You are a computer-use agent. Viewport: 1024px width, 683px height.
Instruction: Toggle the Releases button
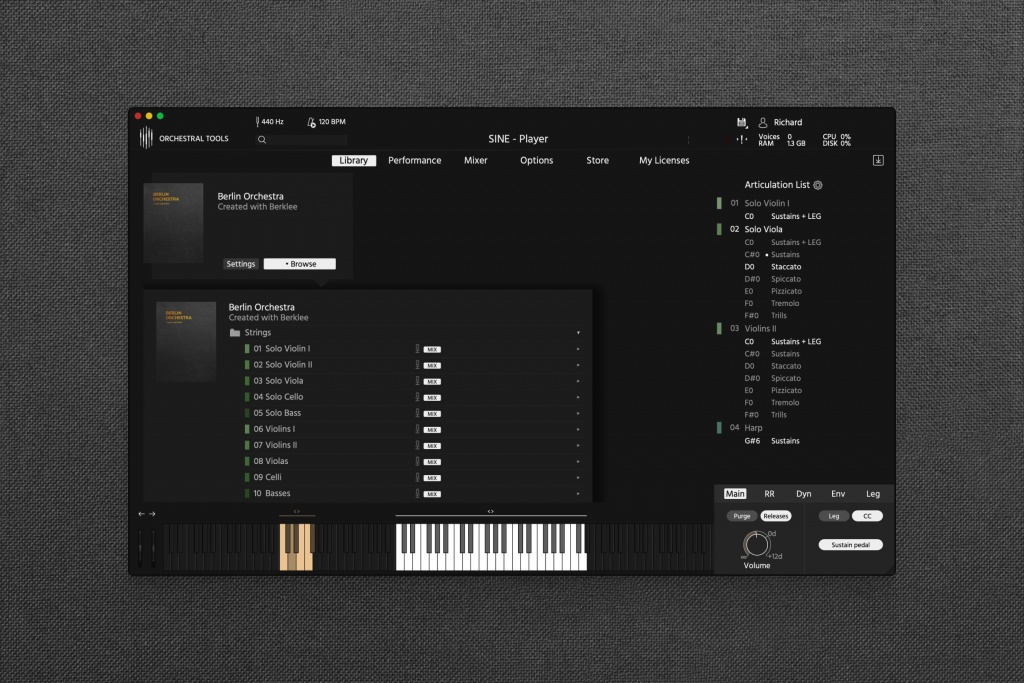pos(776,516)
